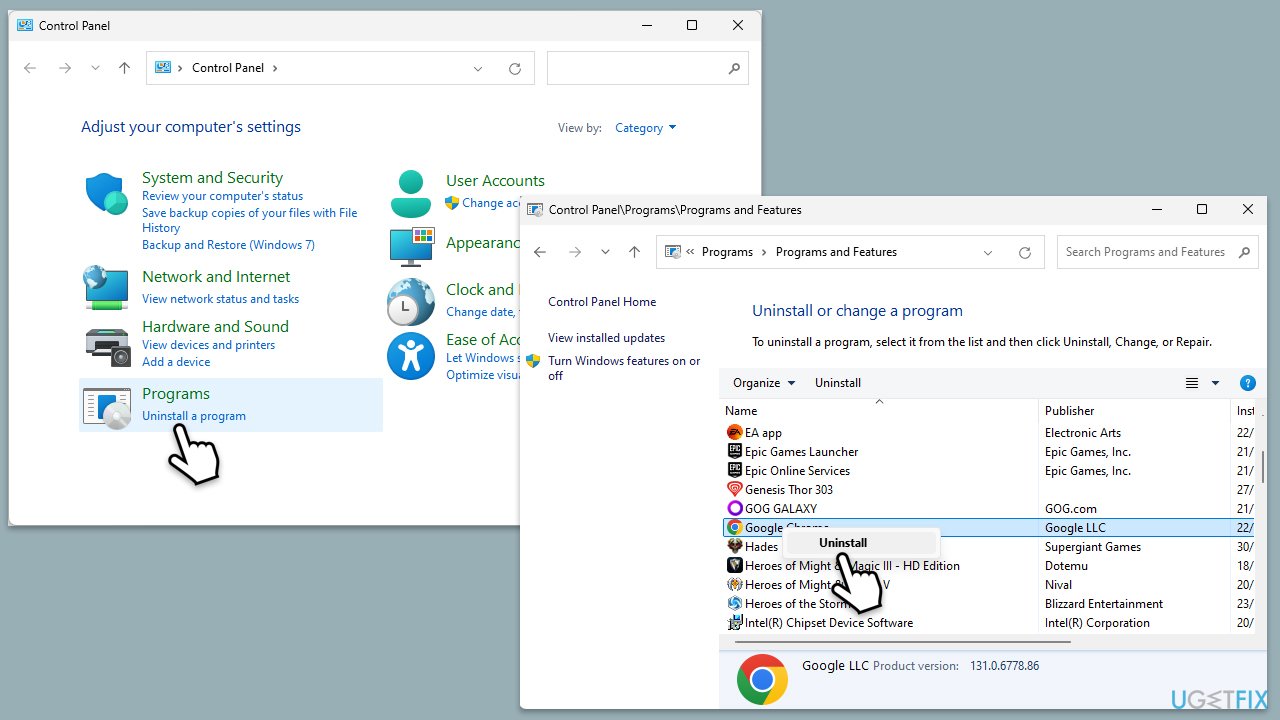Select Uninstall from context menu
This screenshot has width=1280, height=720.
862,543
